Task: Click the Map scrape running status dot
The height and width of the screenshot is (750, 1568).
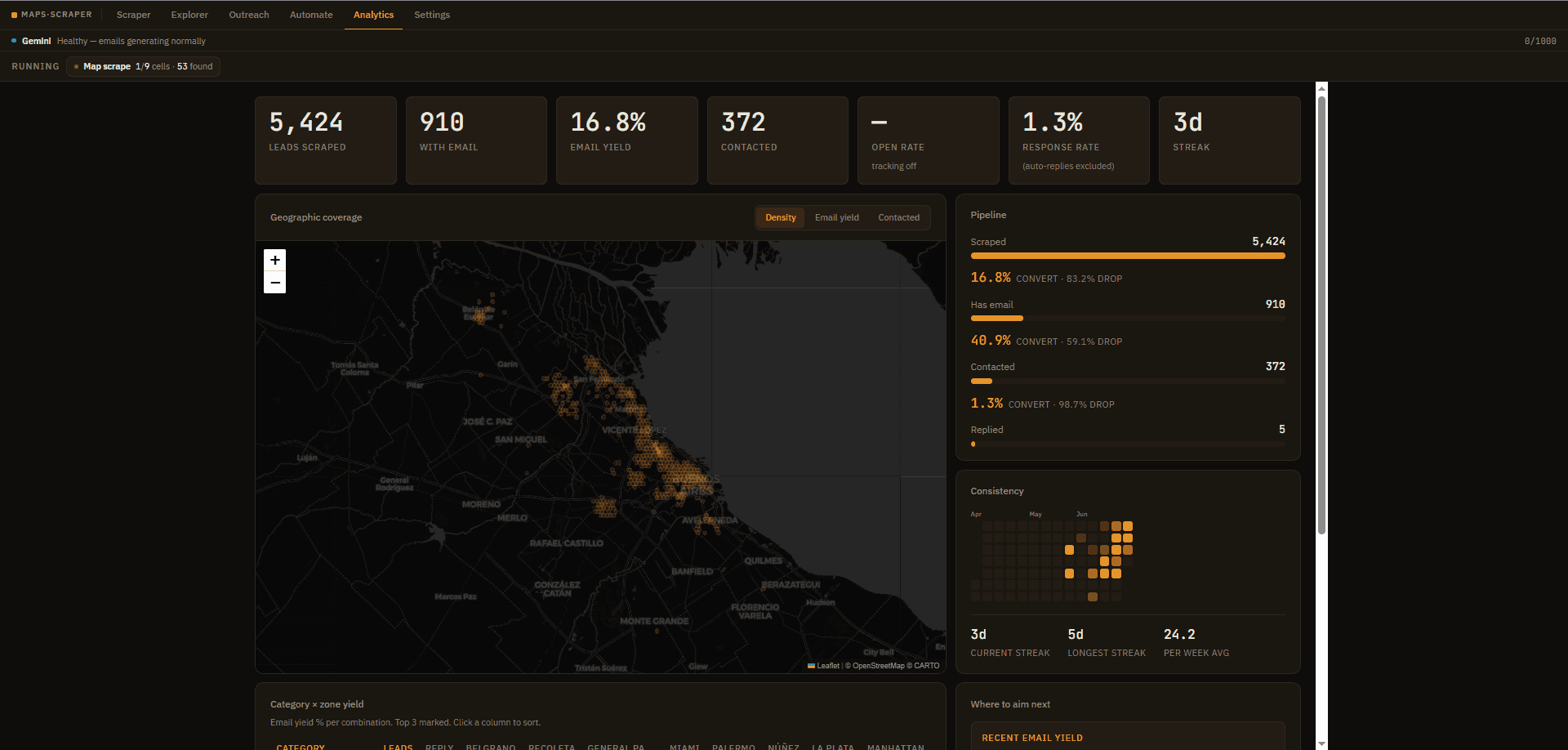Action: click(x=76, y=67)
